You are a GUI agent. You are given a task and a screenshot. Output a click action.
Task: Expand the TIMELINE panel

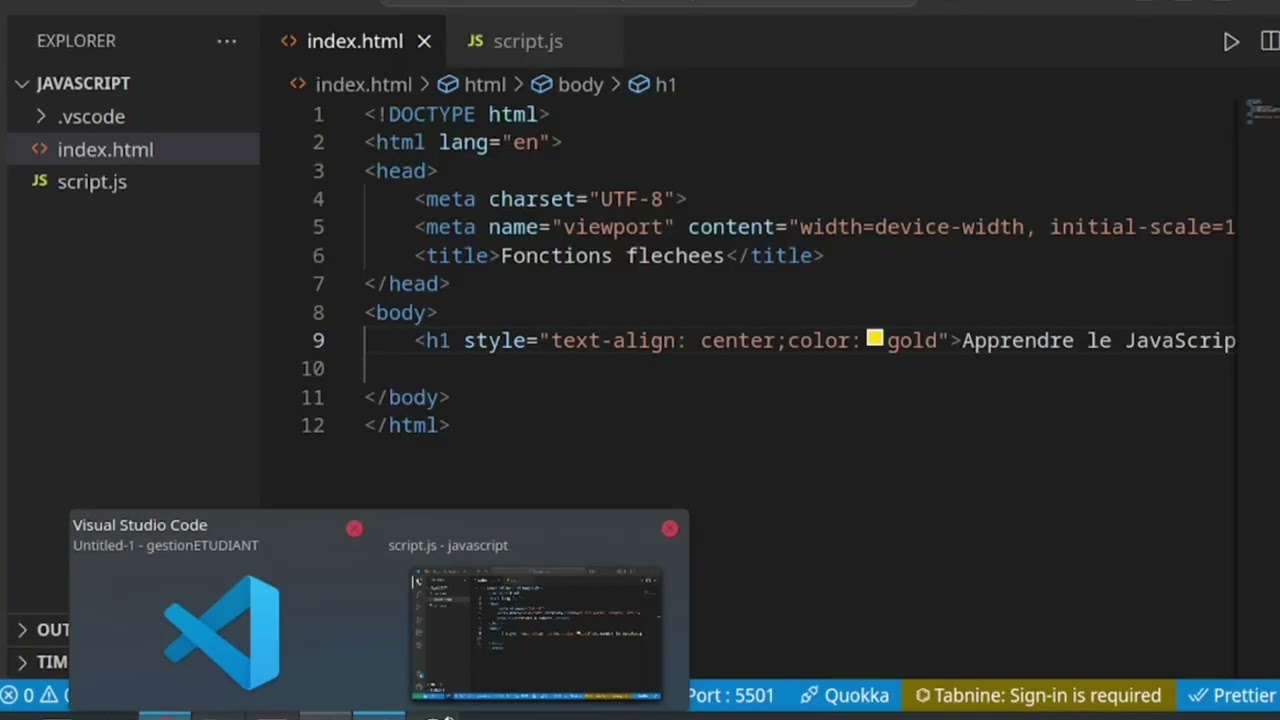(x=40, y=662)
